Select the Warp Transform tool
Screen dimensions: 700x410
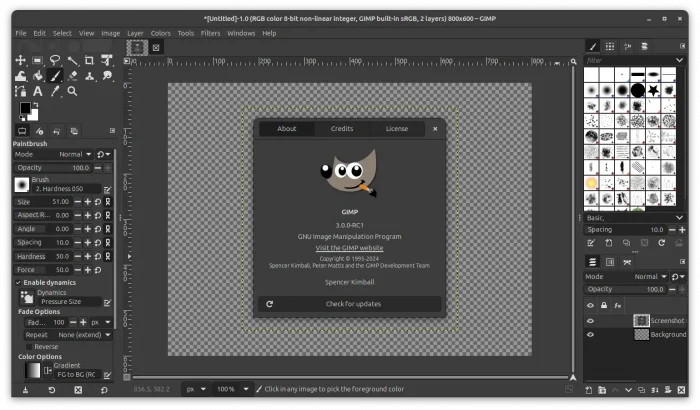point(21,76)
